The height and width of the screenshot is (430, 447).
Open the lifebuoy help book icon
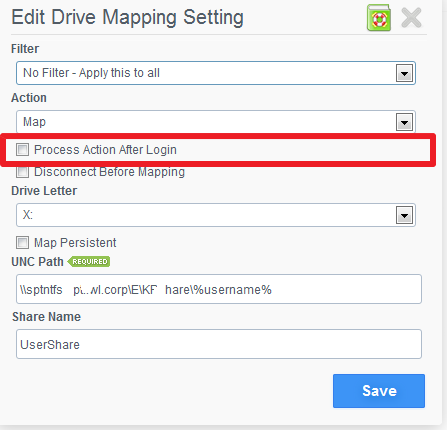(x=379, y=18)
